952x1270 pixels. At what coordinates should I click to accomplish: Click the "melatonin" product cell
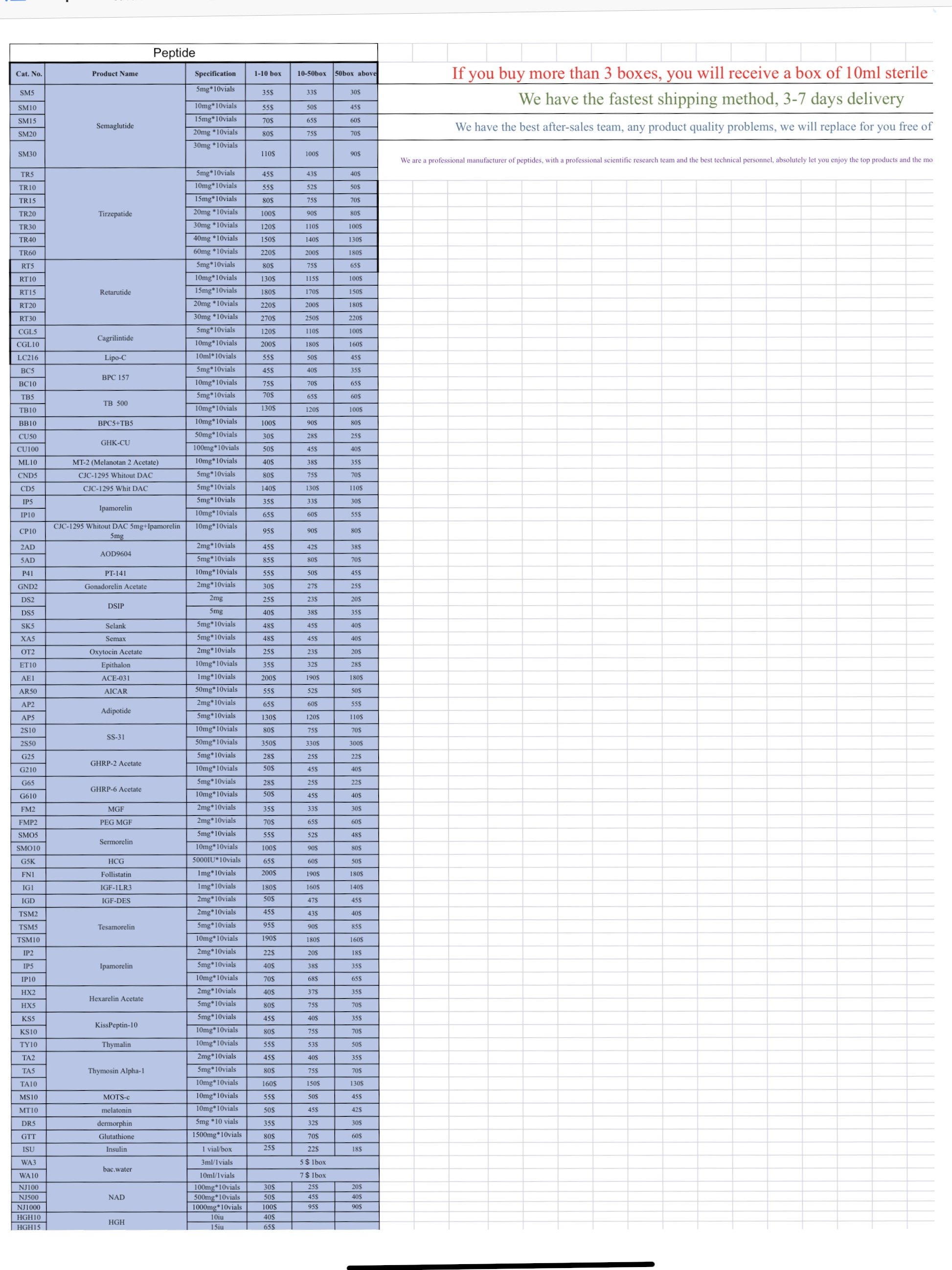click(x=116, y=1111)
